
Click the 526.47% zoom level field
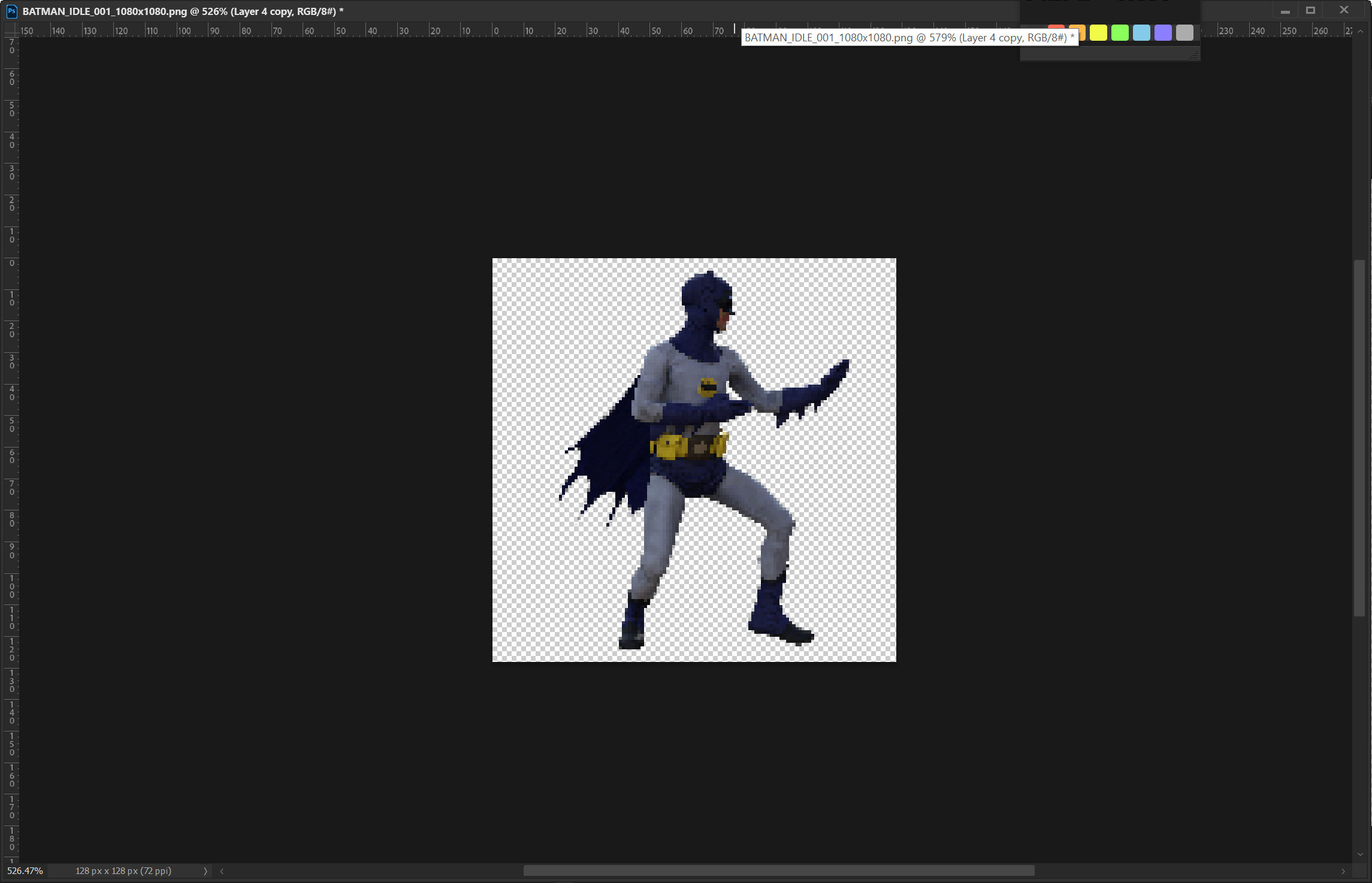tap(25, 871)
